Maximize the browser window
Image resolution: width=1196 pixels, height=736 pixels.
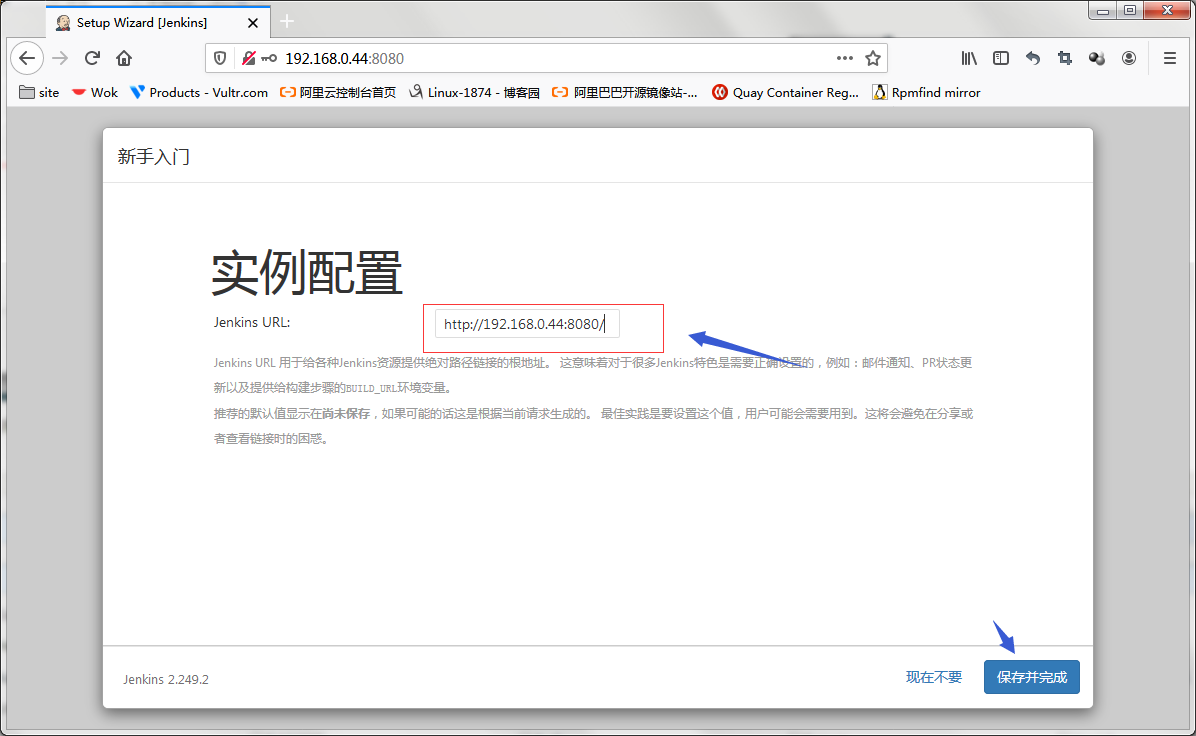[1130, 11]
